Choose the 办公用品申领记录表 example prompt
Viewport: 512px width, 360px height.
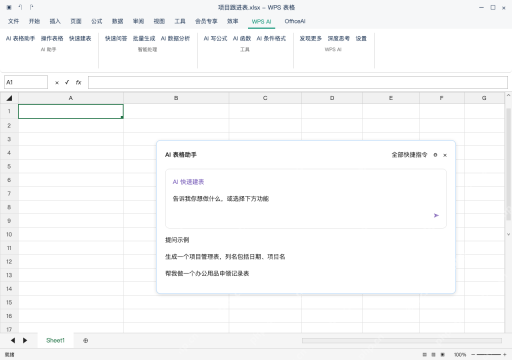pos(207,273)
